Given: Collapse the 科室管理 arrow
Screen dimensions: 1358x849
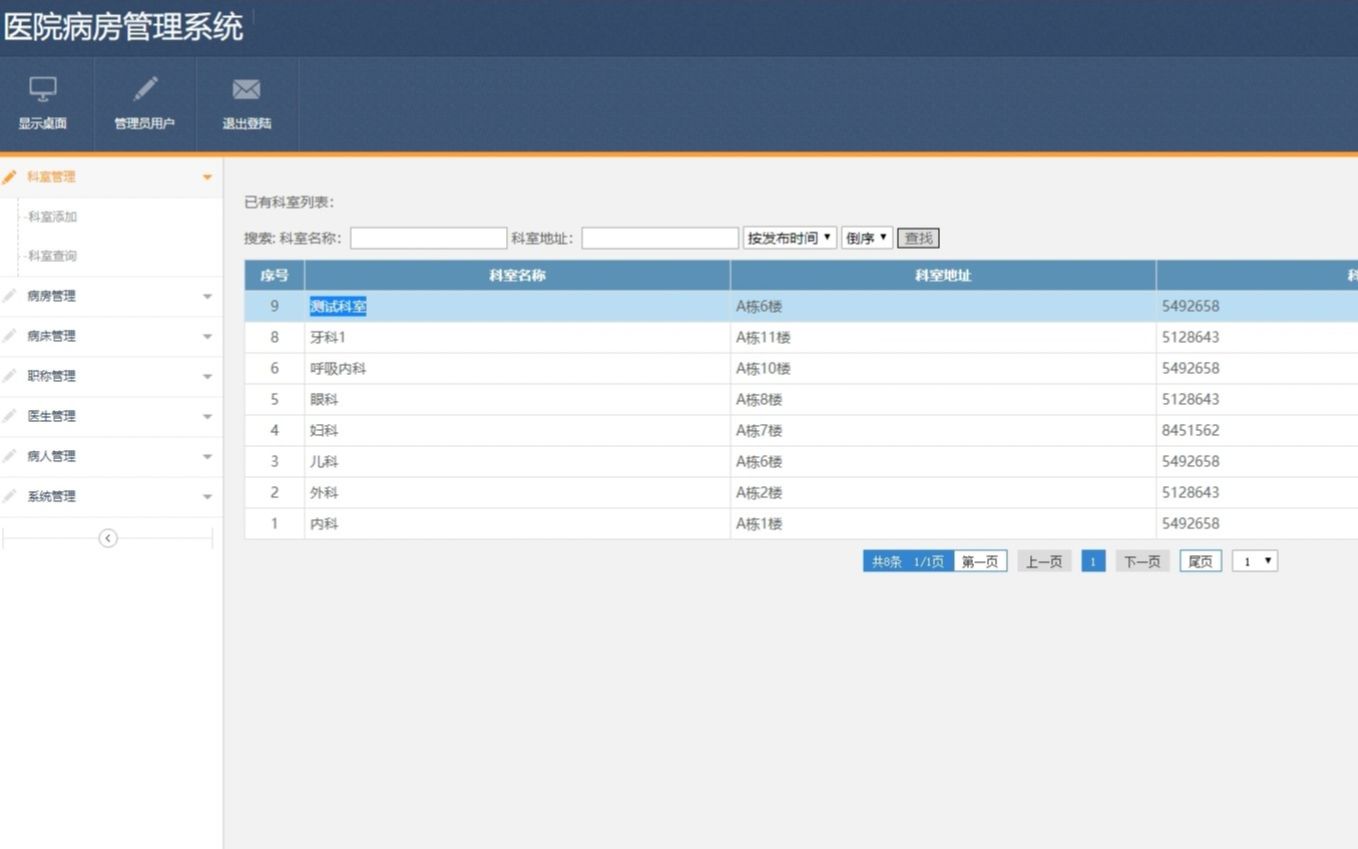Looking at the screenshot, I should 207,177.
